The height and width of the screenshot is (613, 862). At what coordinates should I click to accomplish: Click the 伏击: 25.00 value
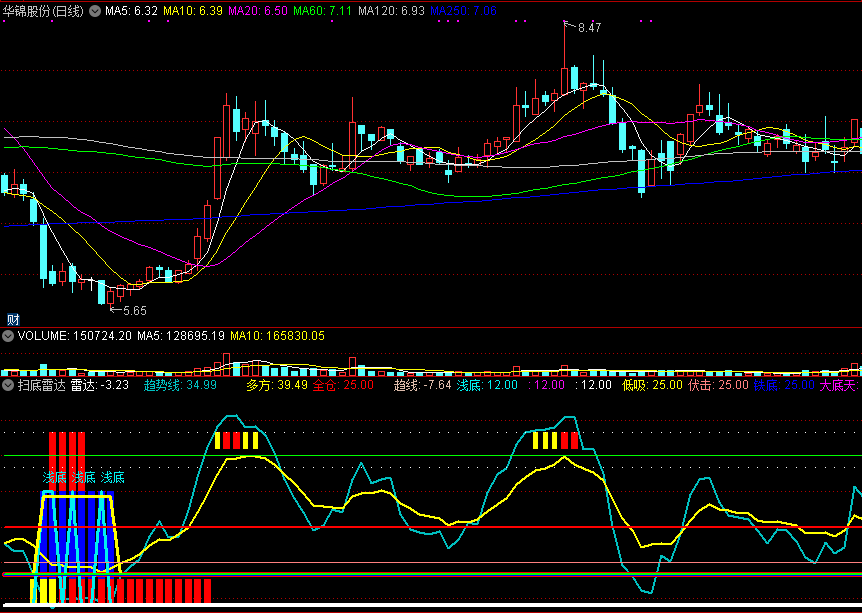[719, 385]
